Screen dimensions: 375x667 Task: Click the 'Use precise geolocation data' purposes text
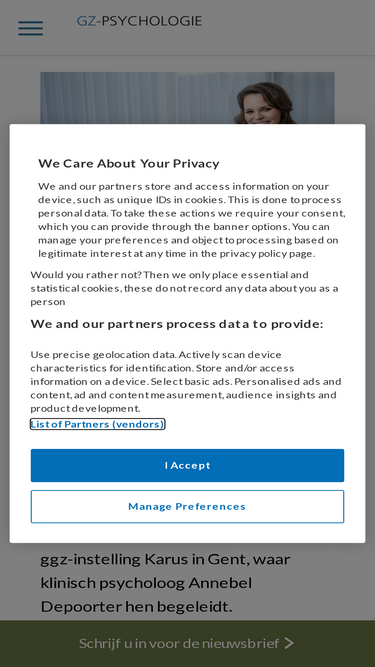[186, 381]
